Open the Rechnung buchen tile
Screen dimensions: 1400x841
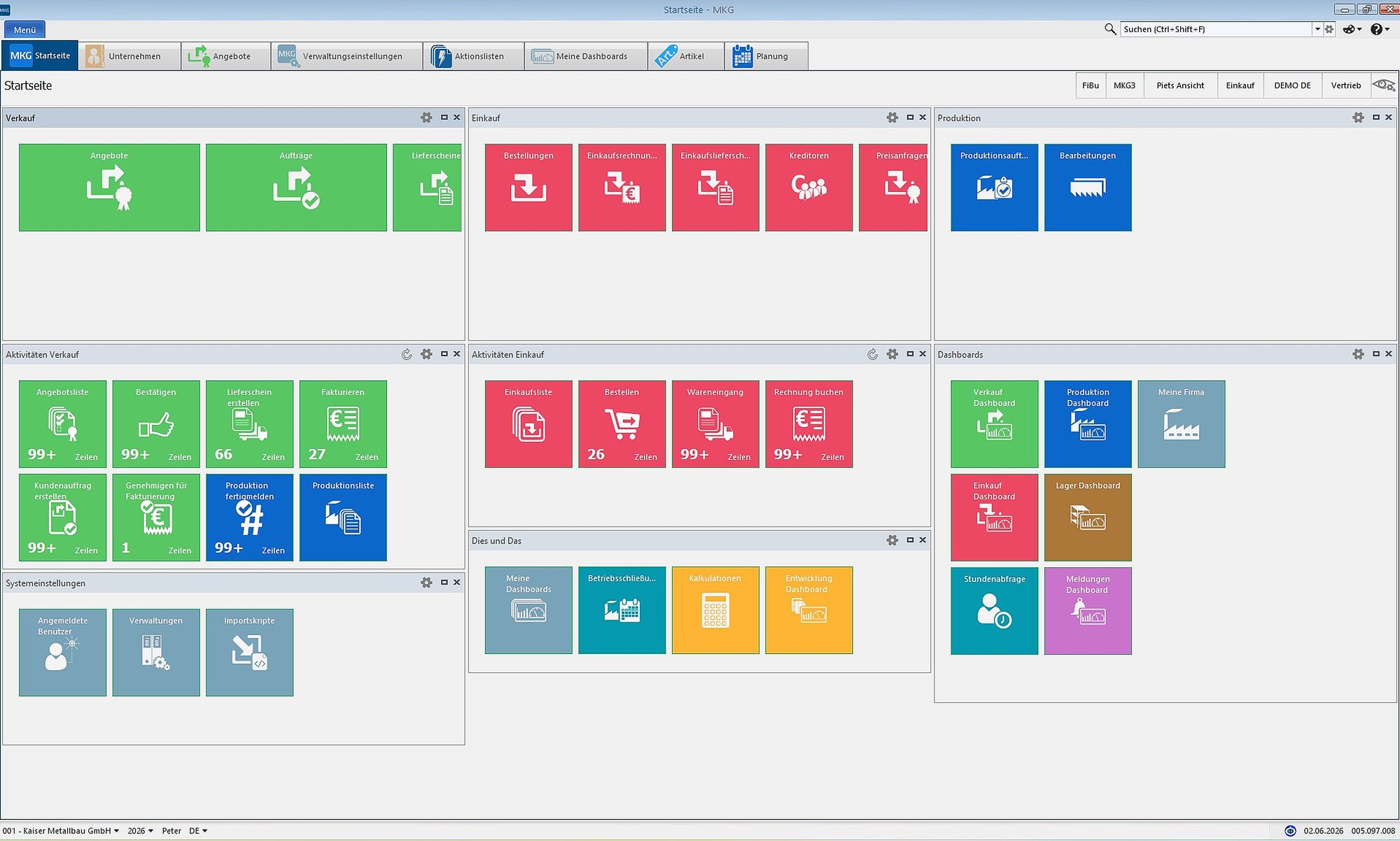(x=808, y=424)
